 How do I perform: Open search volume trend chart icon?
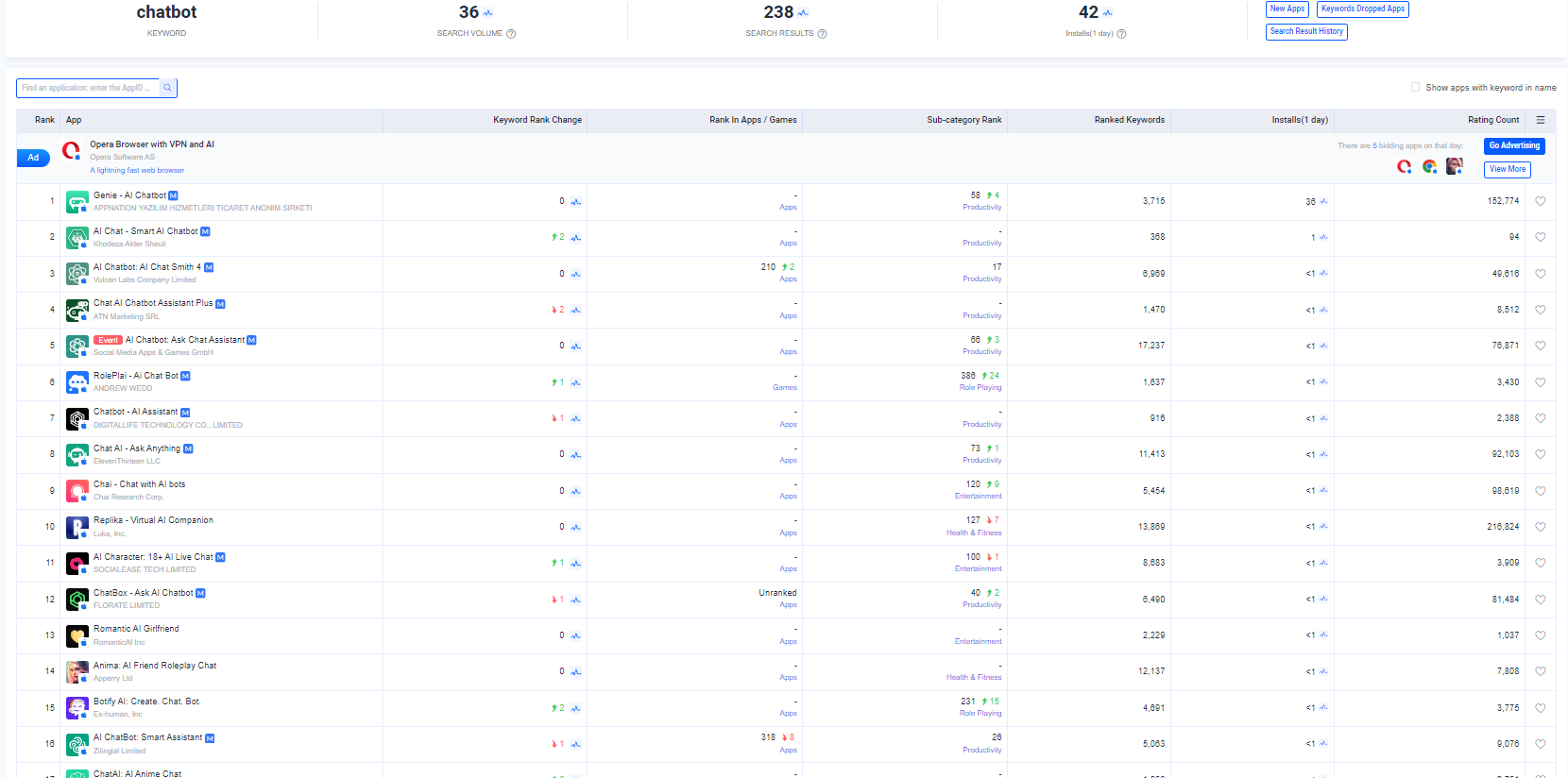[487, 13]
